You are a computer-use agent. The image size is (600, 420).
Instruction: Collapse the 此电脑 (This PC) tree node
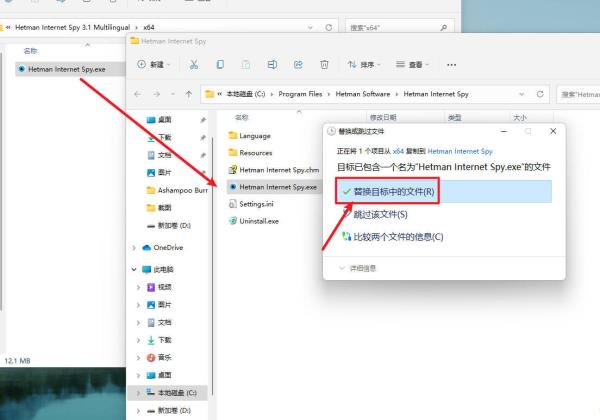coord(135,269)
